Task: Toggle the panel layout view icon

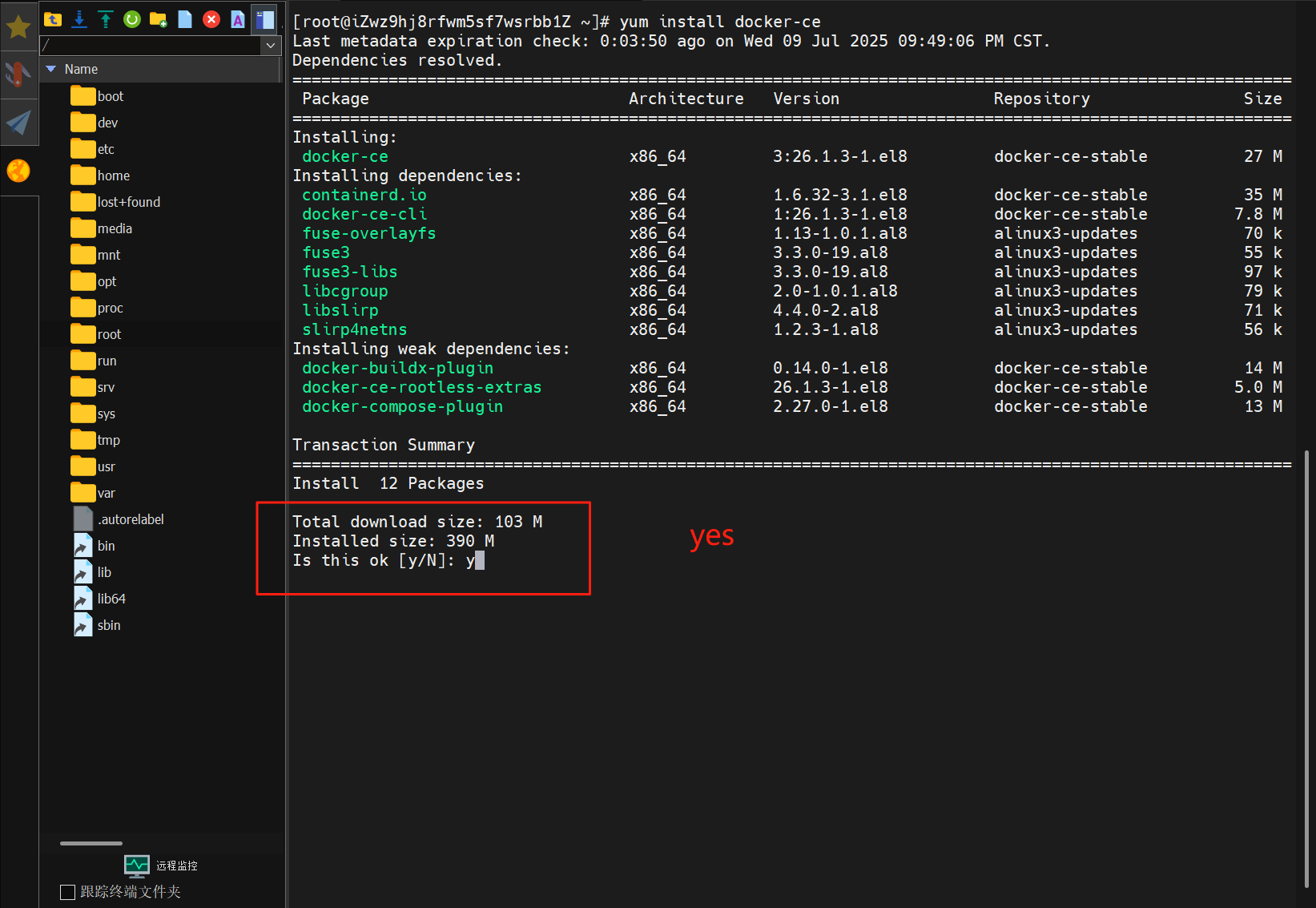Action: point(264,20)
